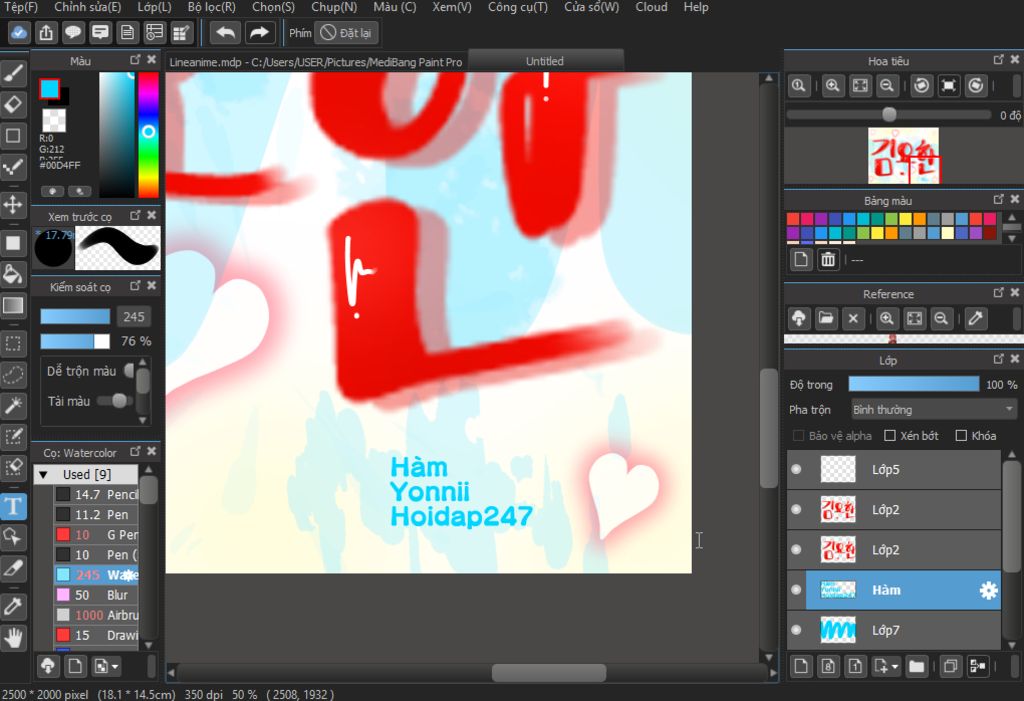Open the Pha trộn blend mode dropdown
1024x701 pixels.
(x=934, y=410)
